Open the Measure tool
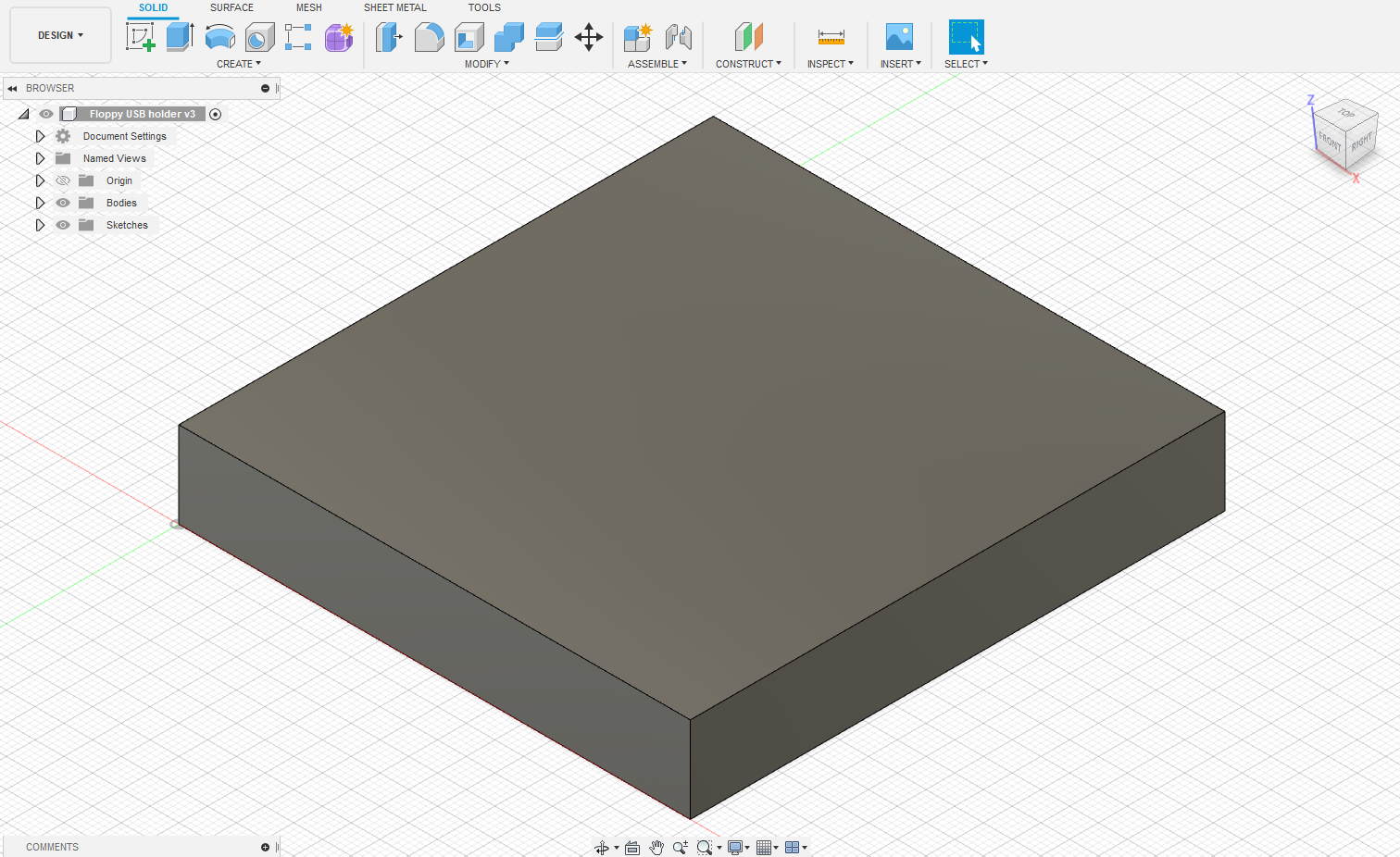 tap(831, 37)
